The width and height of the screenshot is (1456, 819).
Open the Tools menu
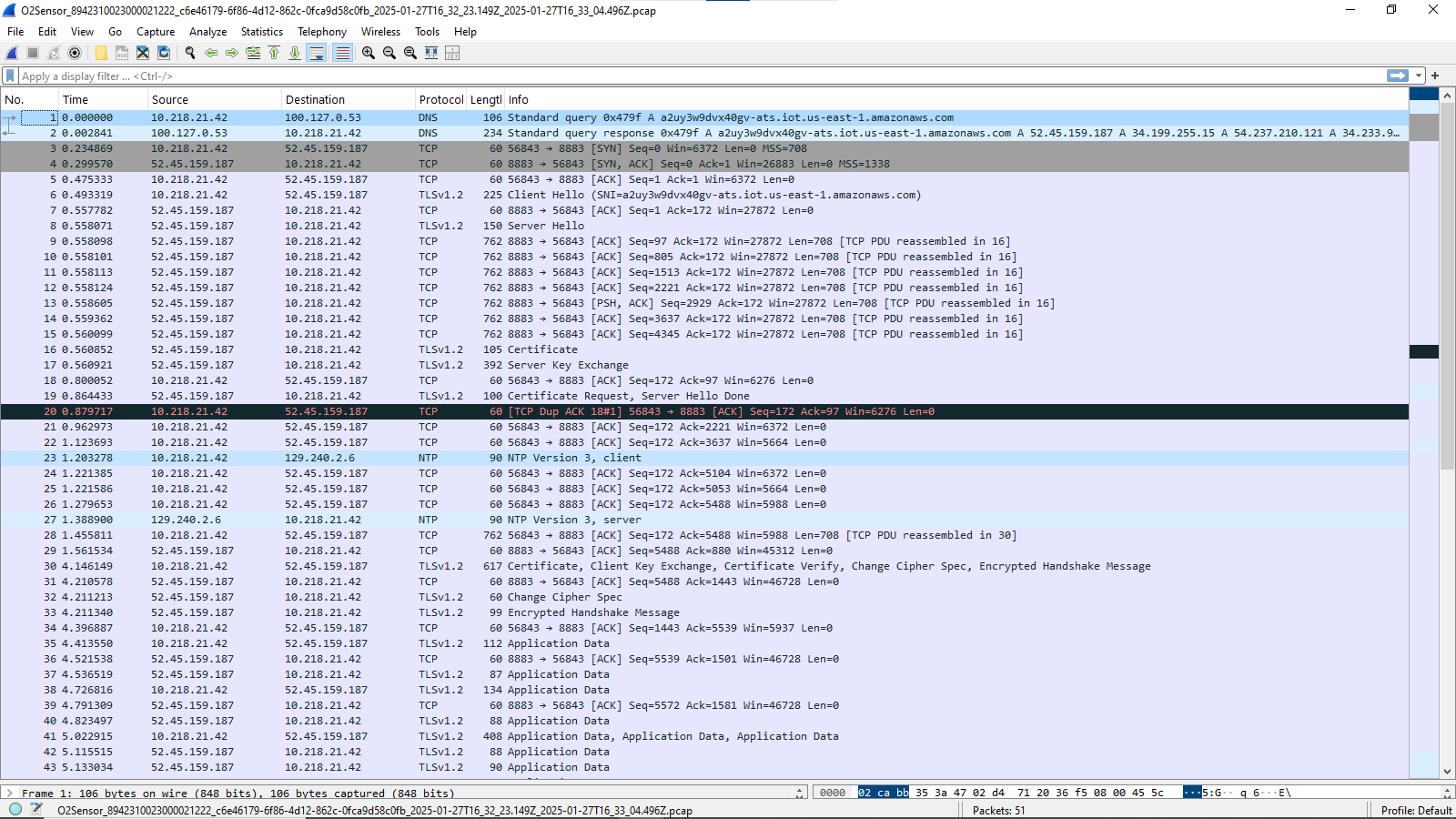(427, 32)
